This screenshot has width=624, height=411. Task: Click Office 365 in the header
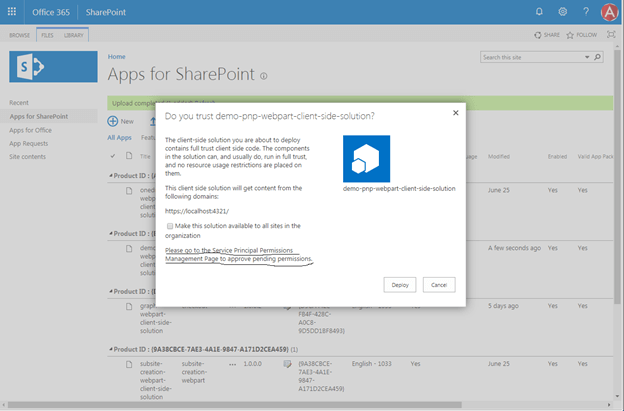coord(51,12)
